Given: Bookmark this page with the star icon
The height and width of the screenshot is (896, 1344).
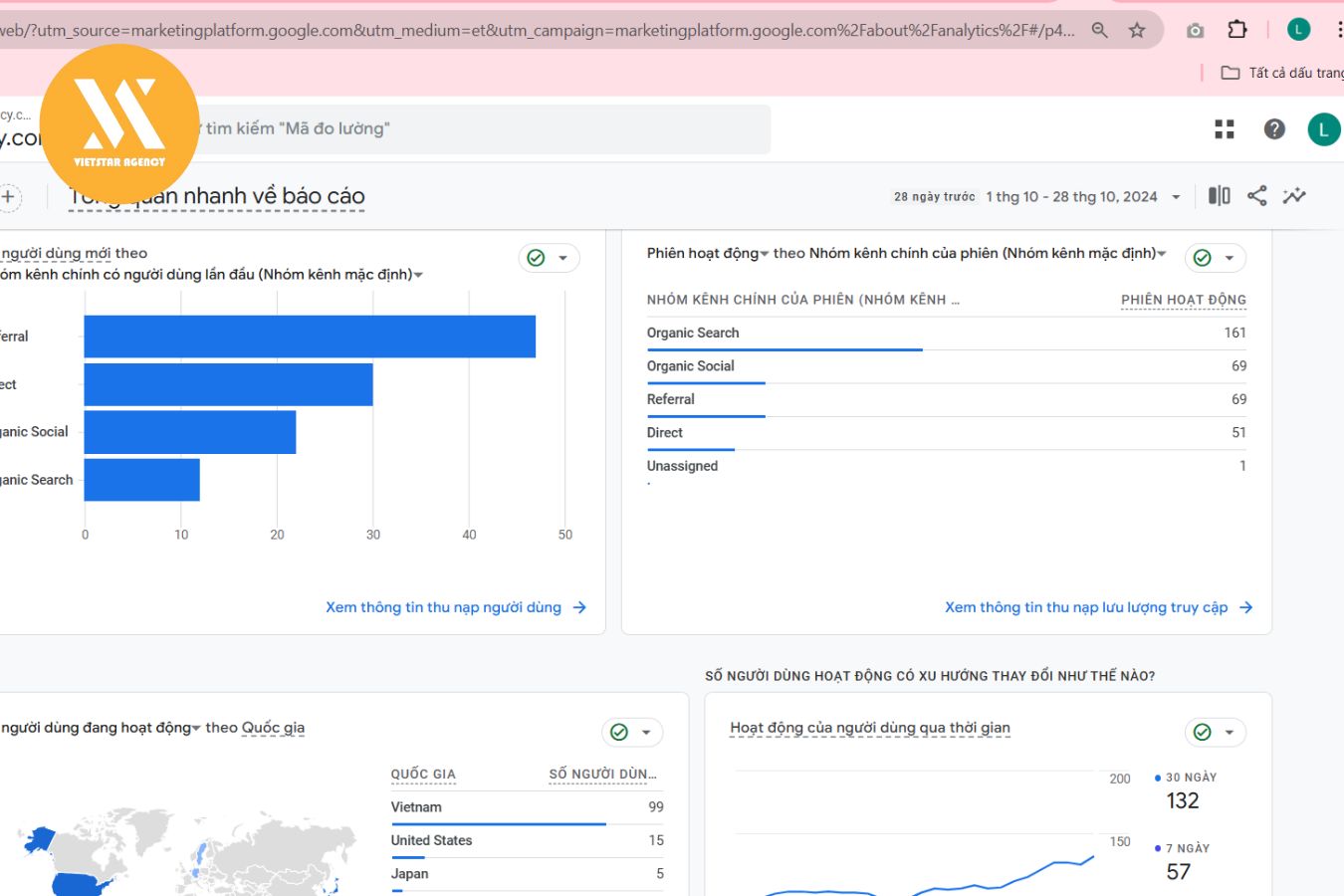Looking at the screenshot, I should 1137,30.
